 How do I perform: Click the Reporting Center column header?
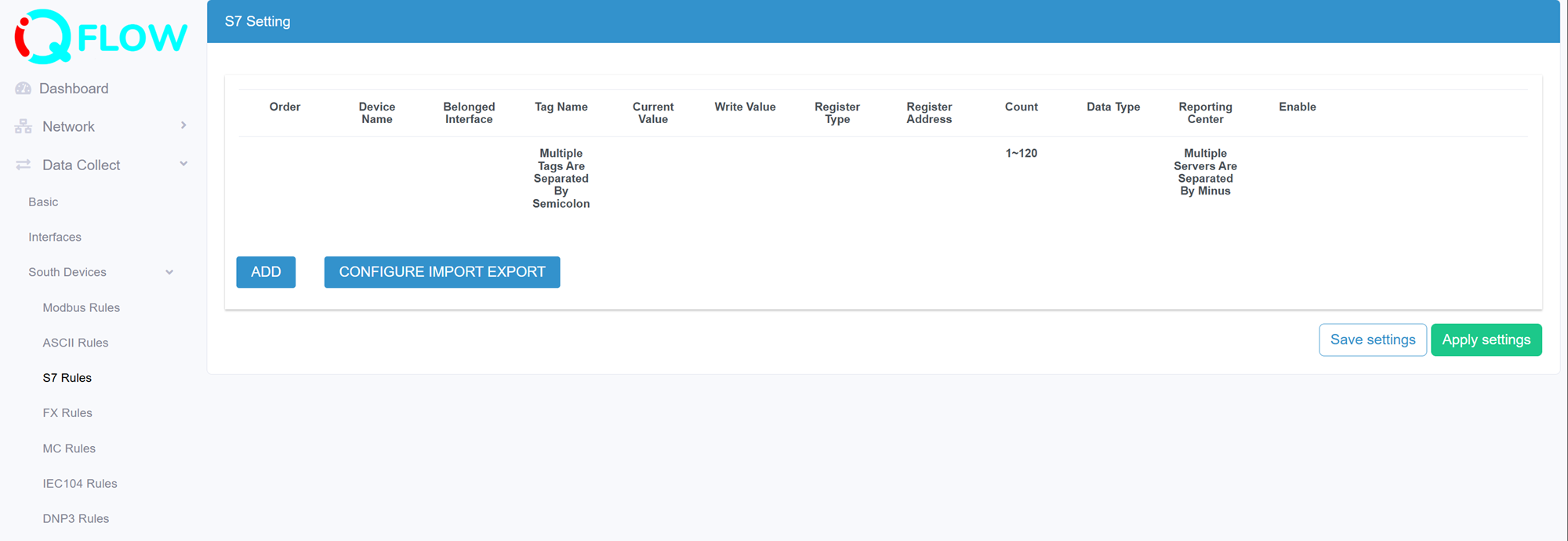pyautogui.click(x=1205, y=113)
